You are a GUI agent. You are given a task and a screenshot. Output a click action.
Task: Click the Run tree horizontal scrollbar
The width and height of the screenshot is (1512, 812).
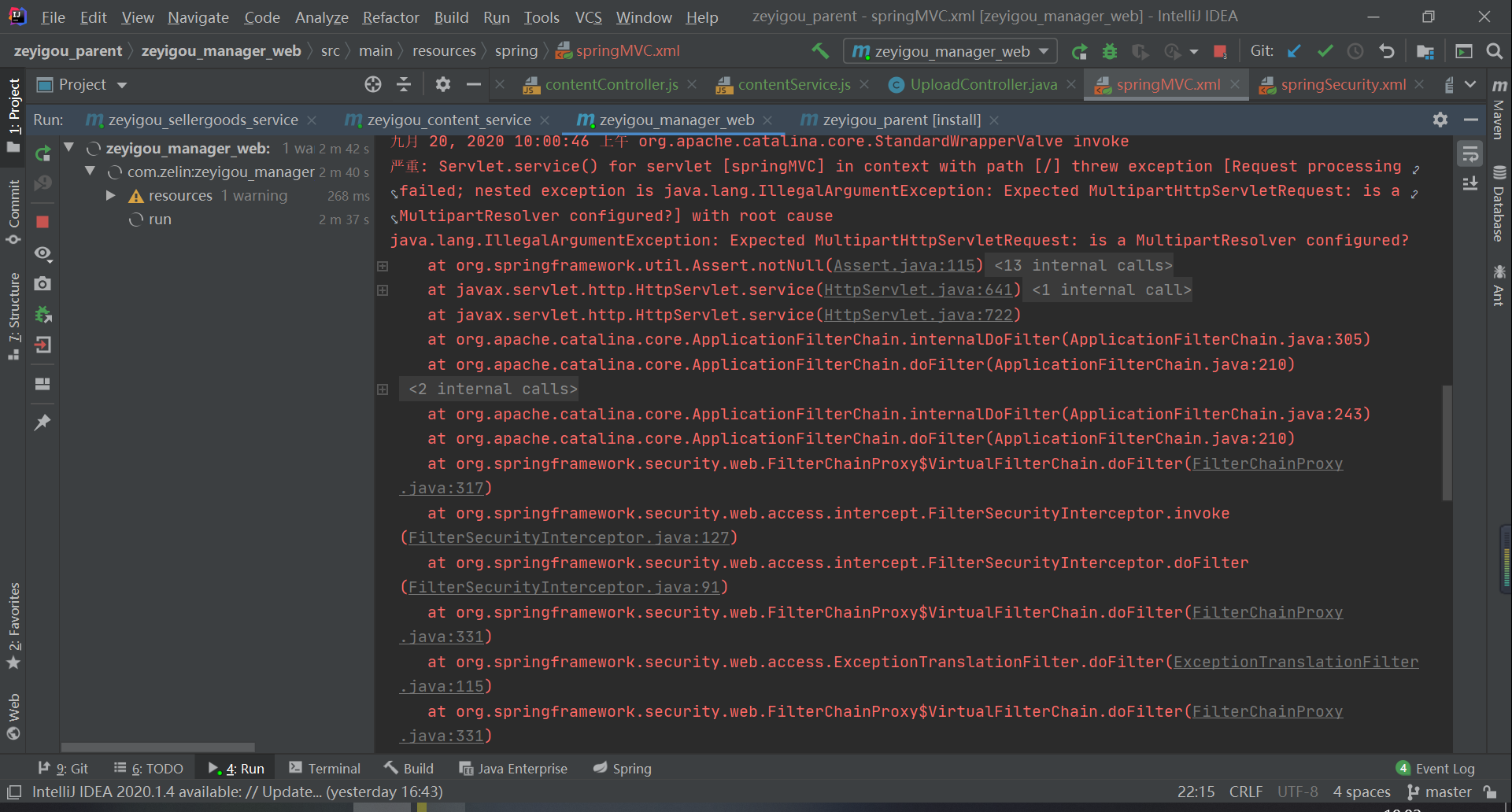[158, 747]
